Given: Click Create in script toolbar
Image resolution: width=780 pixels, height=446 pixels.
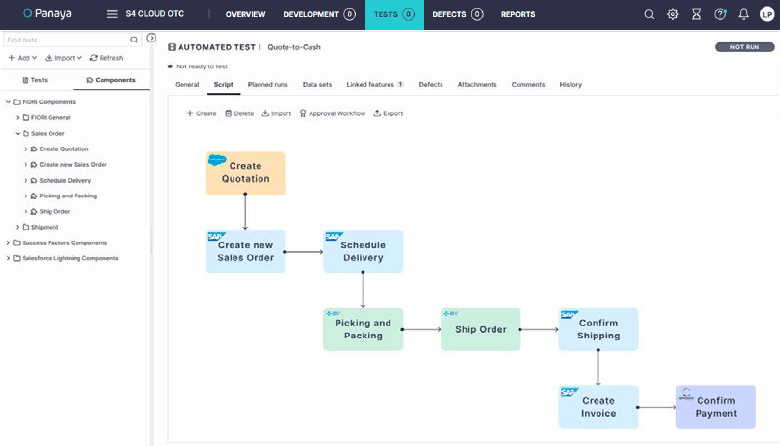Looking at the screenshot, I should pyautogui.click(x=201, y=113).
